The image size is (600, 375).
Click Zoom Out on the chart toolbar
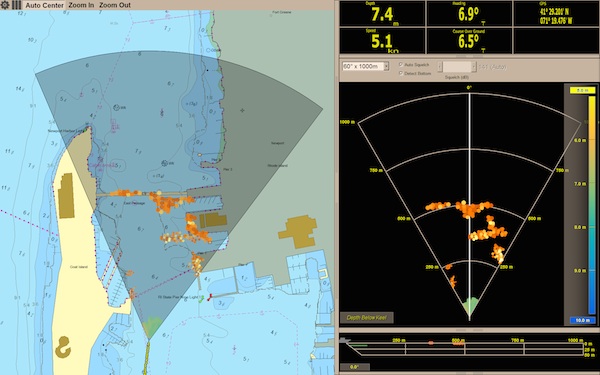(x=115, y=5)
